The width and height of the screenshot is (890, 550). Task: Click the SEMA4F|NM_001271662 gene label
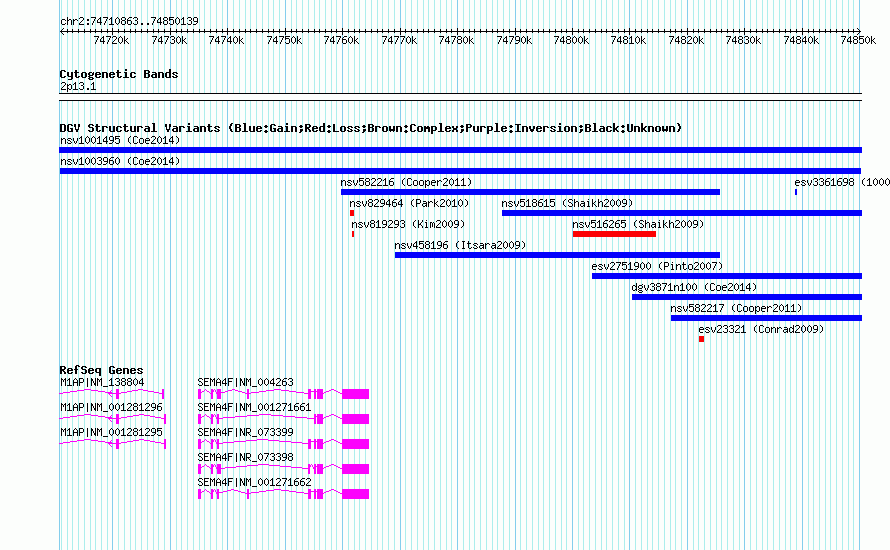(254, 482)
